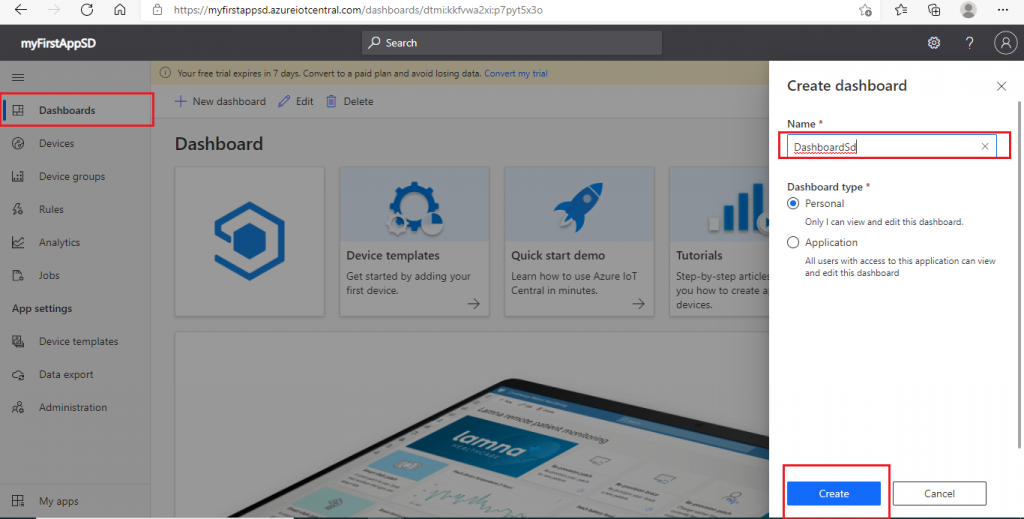Open My apps at sidebar bottom
Screen dimensions: 1024x519
pos(75,501)
